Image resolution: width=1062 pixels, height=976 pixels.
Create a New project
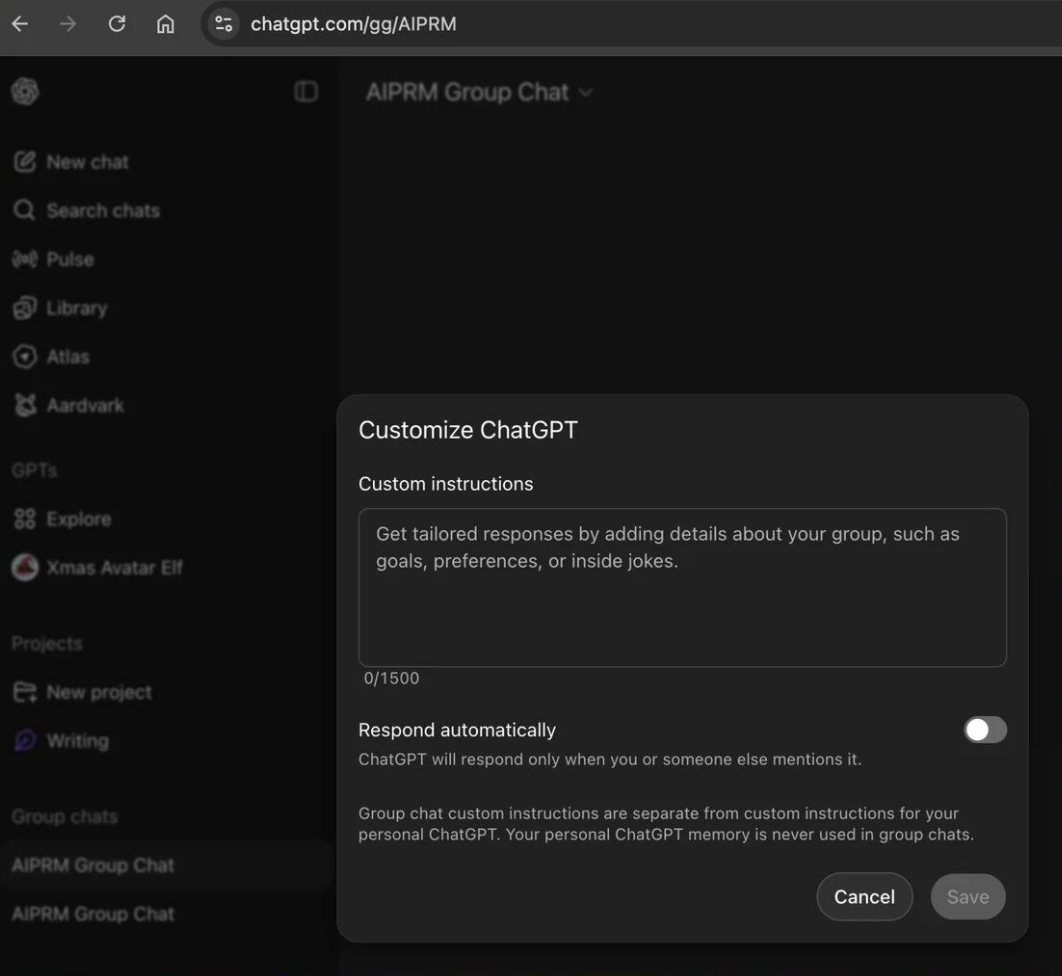(x=99, y=691)
